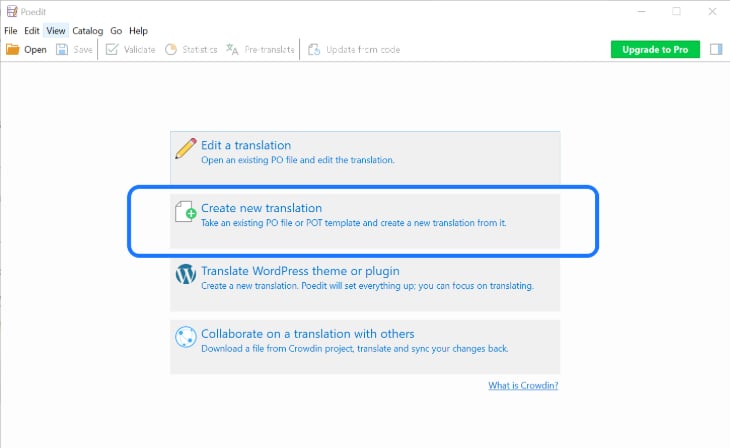Click the Validate checkmark icon
Screen dimensions: 730x448
click(112, 49)
